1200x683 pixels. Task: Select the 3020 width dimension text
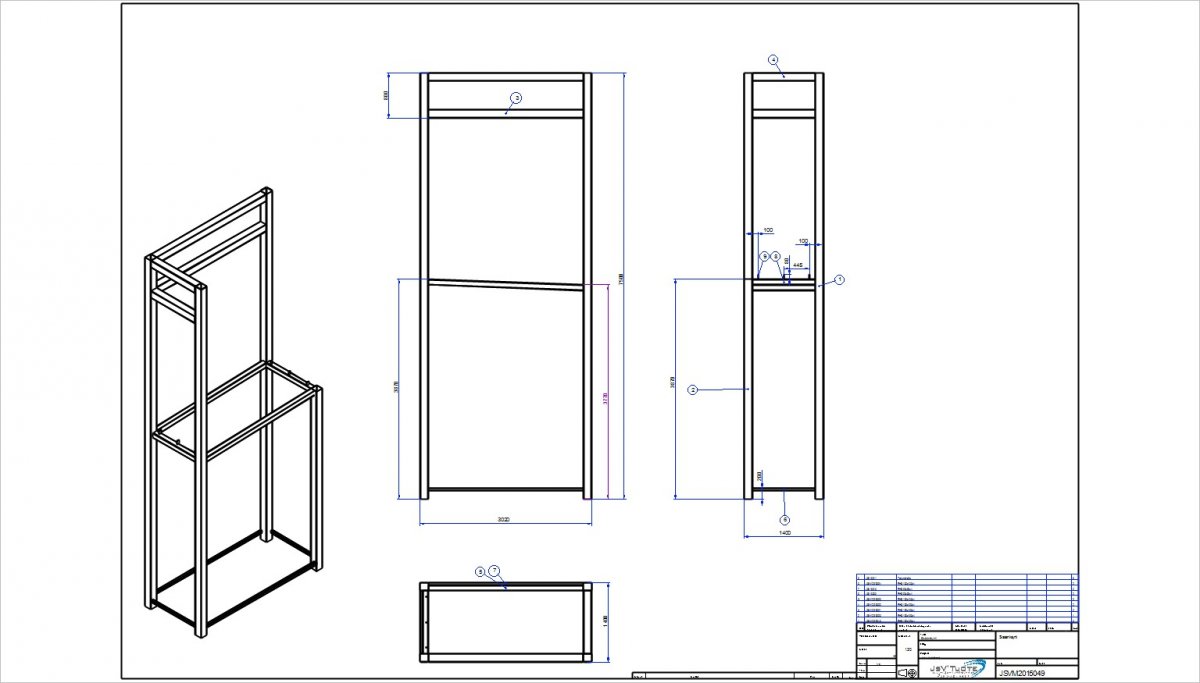[504, 520]
